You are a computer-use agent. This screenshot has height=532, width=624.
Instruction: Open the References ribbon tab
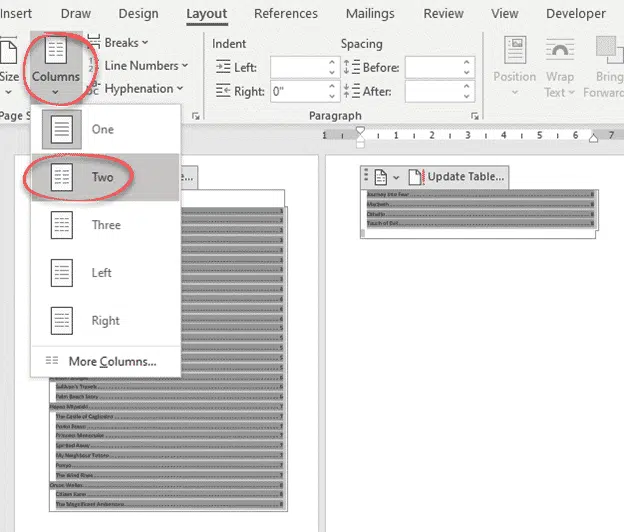click(x=286, y=14)
